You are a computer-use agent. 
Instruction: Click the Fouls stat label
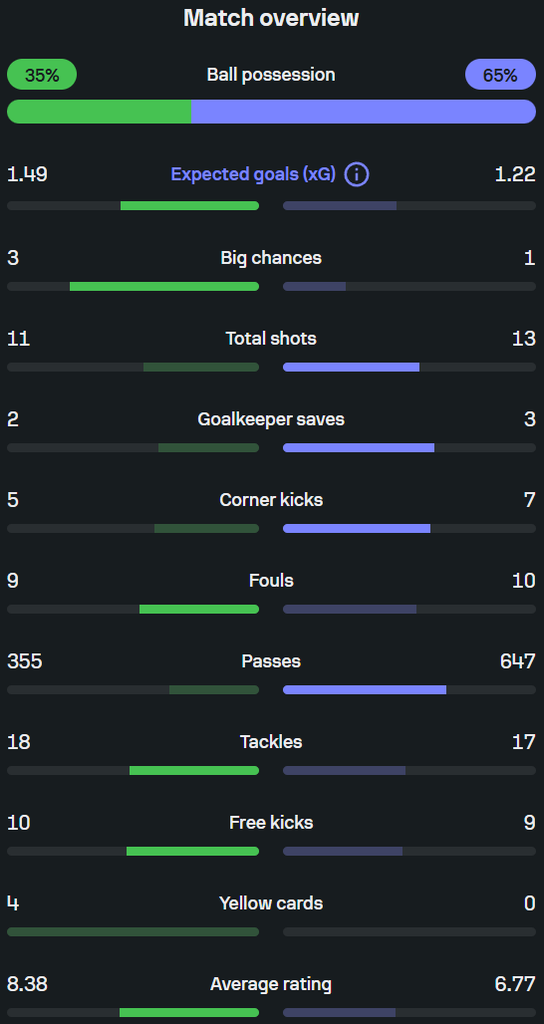(x=271, y=581)
